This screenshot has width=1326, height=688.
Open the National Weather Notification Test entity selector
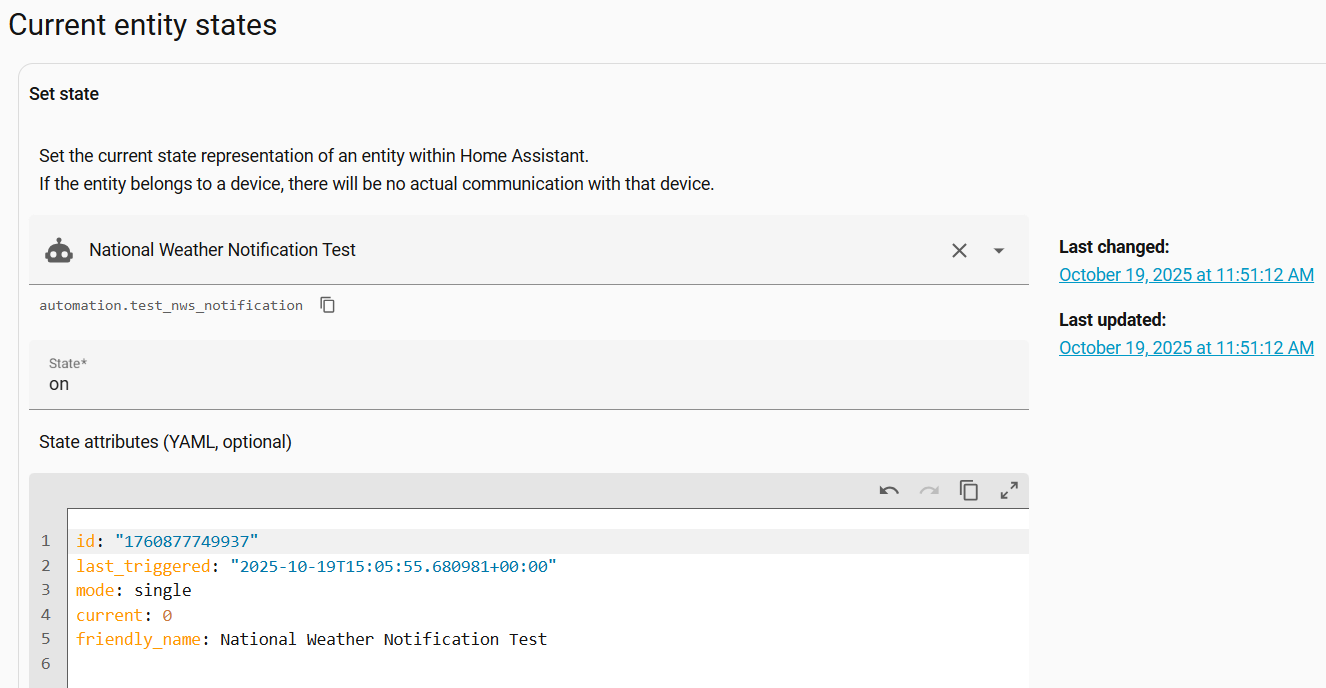tap(500, 250)
